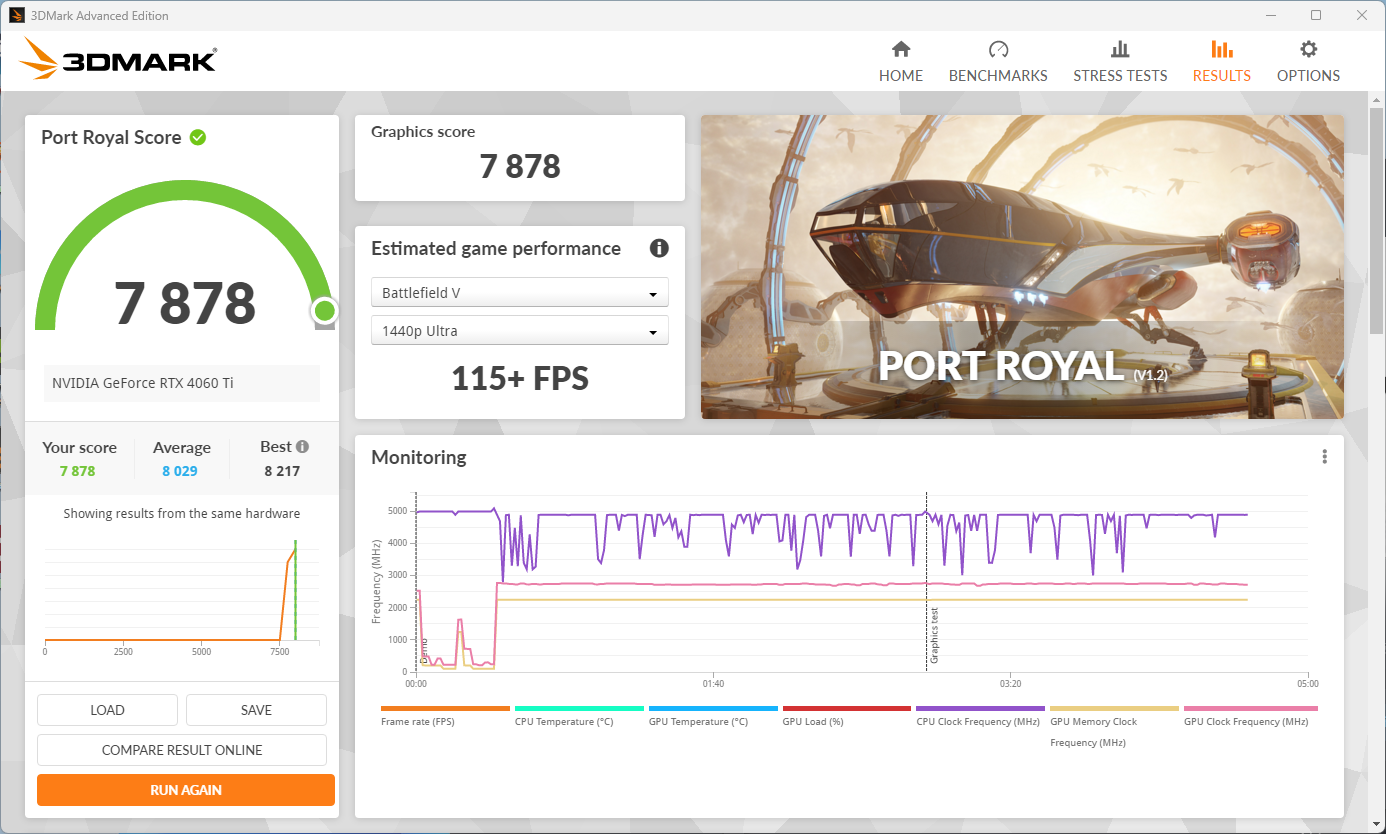Click the Graphics test marker line
The image size is (1386, 834).
926,580
